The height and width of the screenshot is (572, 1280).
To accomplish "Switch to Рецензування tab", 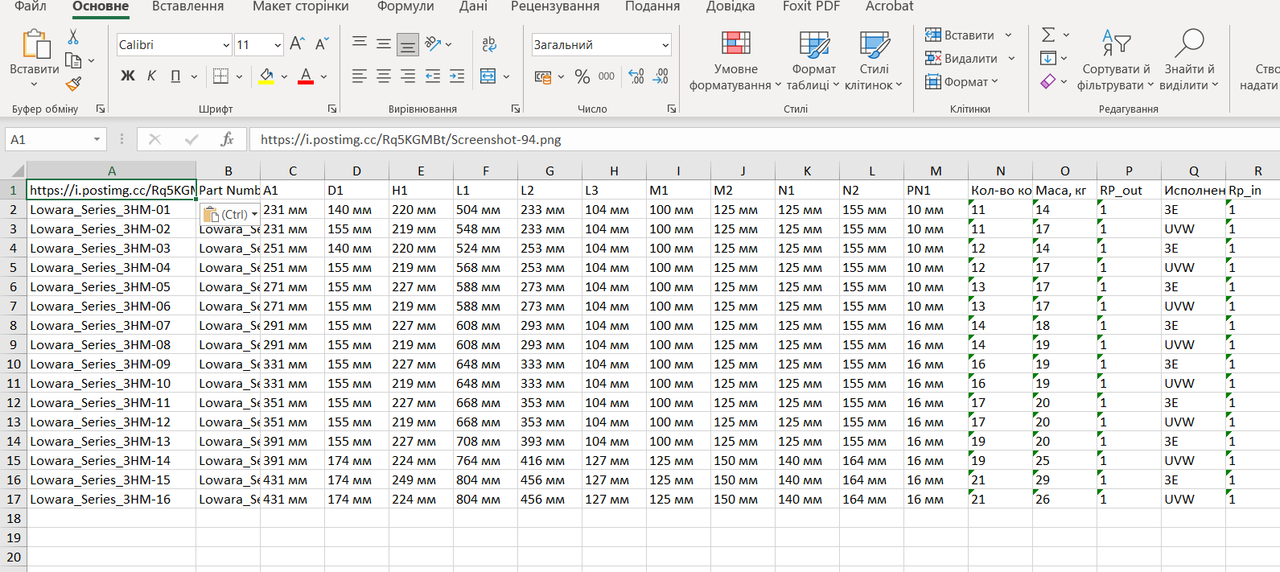I will 555,7.
